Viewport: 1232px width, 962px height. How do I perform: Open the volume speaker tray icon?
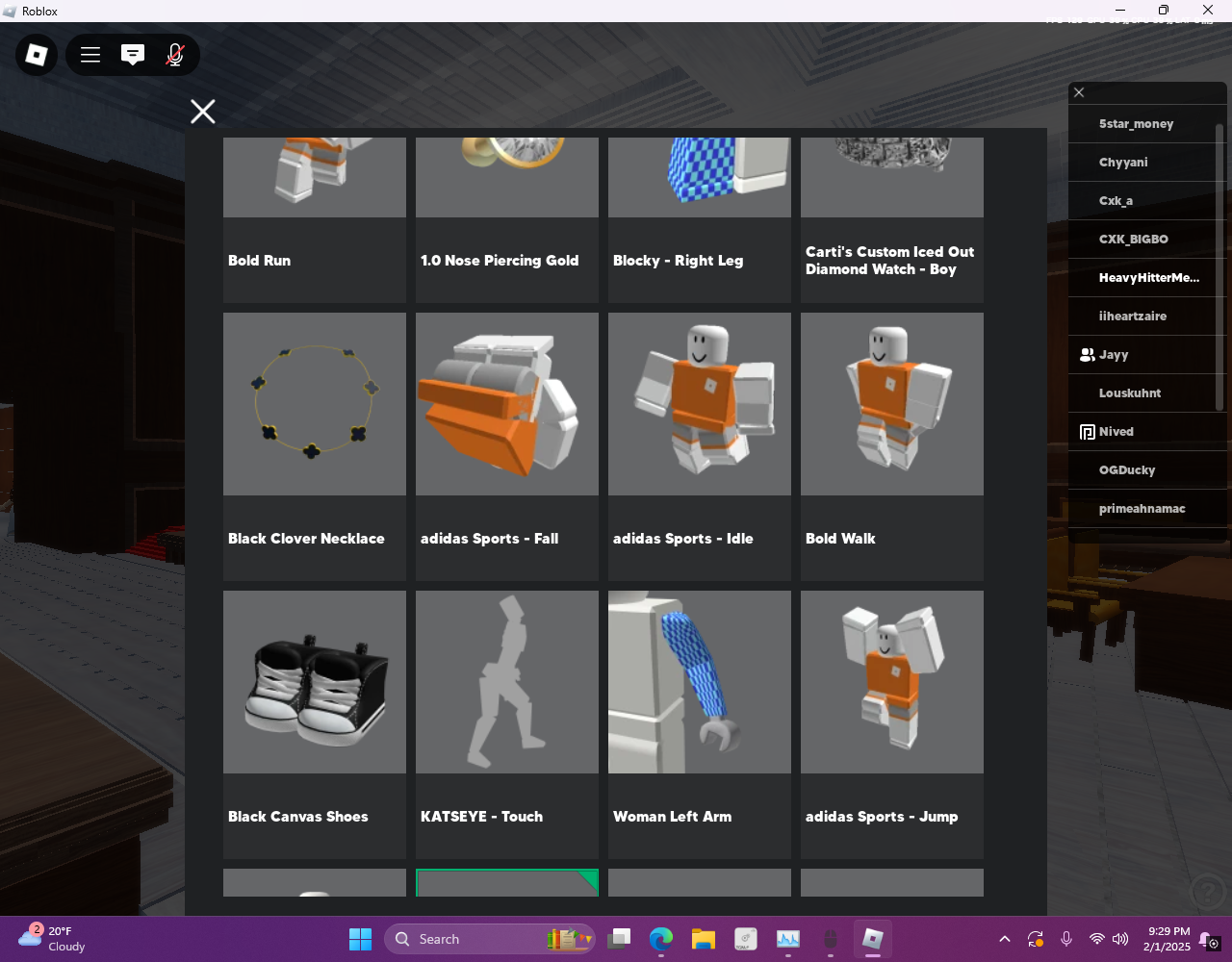pos(1120,939)
